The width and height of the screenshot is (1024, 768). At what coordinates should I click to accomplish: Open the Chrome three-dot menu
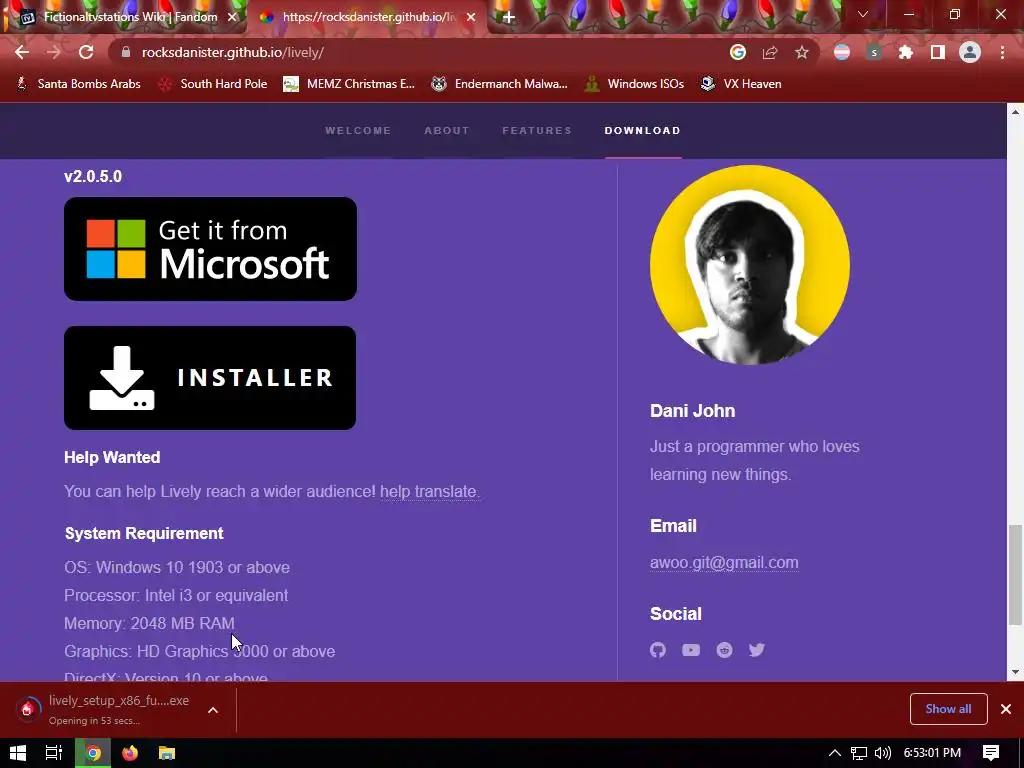1002,52
